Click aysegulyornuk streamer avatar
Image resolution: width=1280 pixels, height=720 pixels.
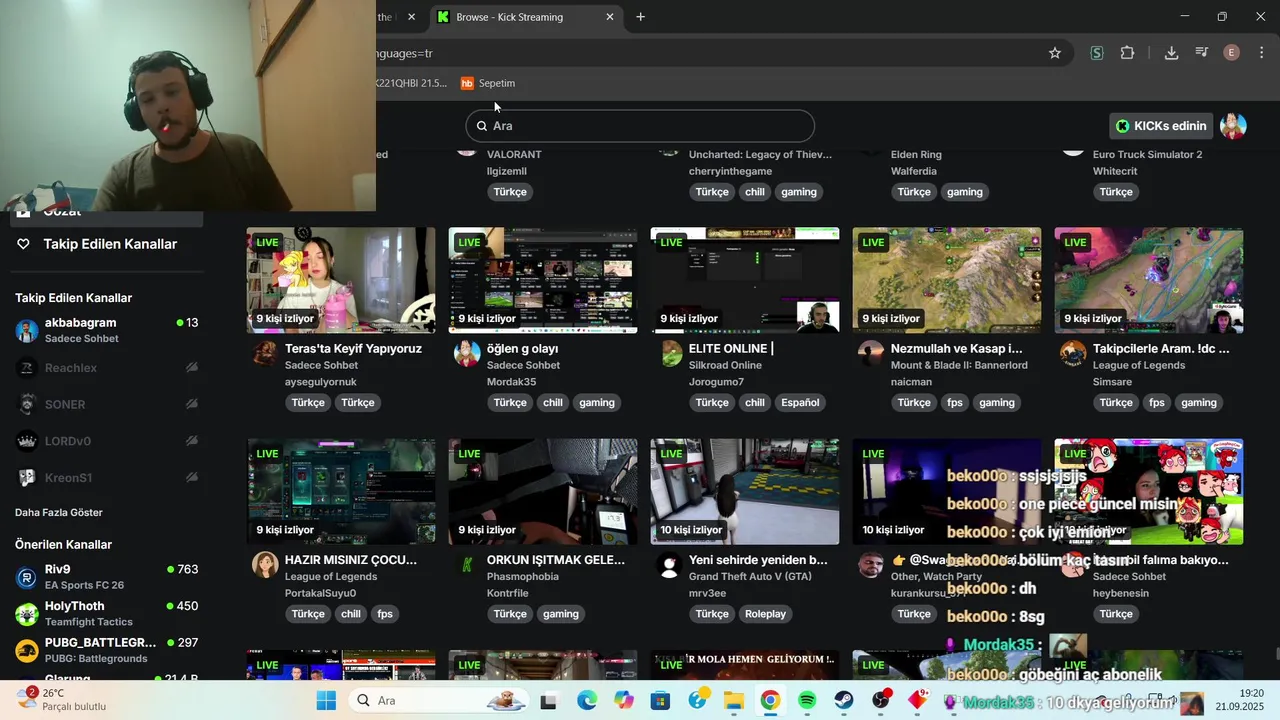(265, 354)
